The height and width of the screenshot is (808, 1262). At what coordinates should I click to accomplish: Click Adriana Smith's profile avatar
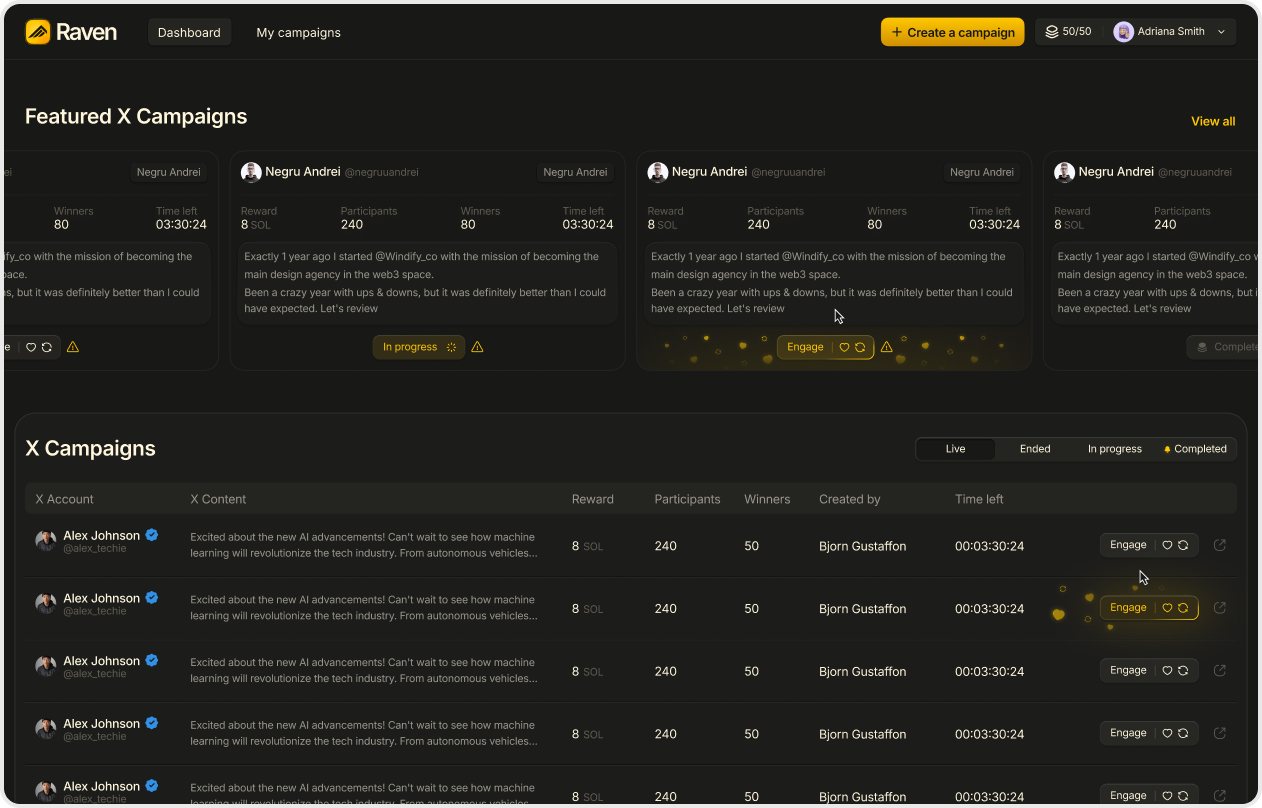(x=1124, y=32)
